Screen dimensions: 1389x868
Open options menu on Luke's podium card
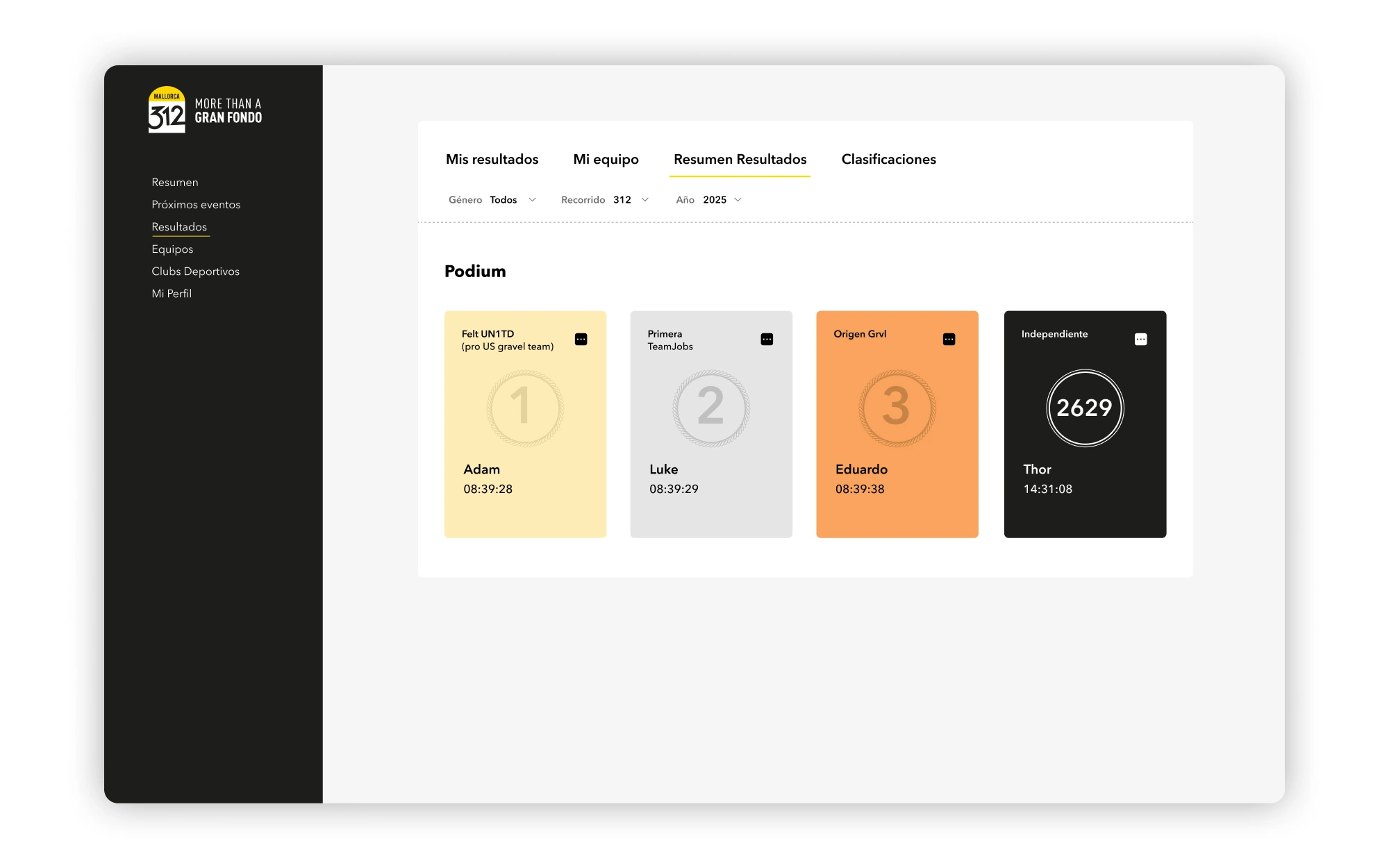[767, 340]
